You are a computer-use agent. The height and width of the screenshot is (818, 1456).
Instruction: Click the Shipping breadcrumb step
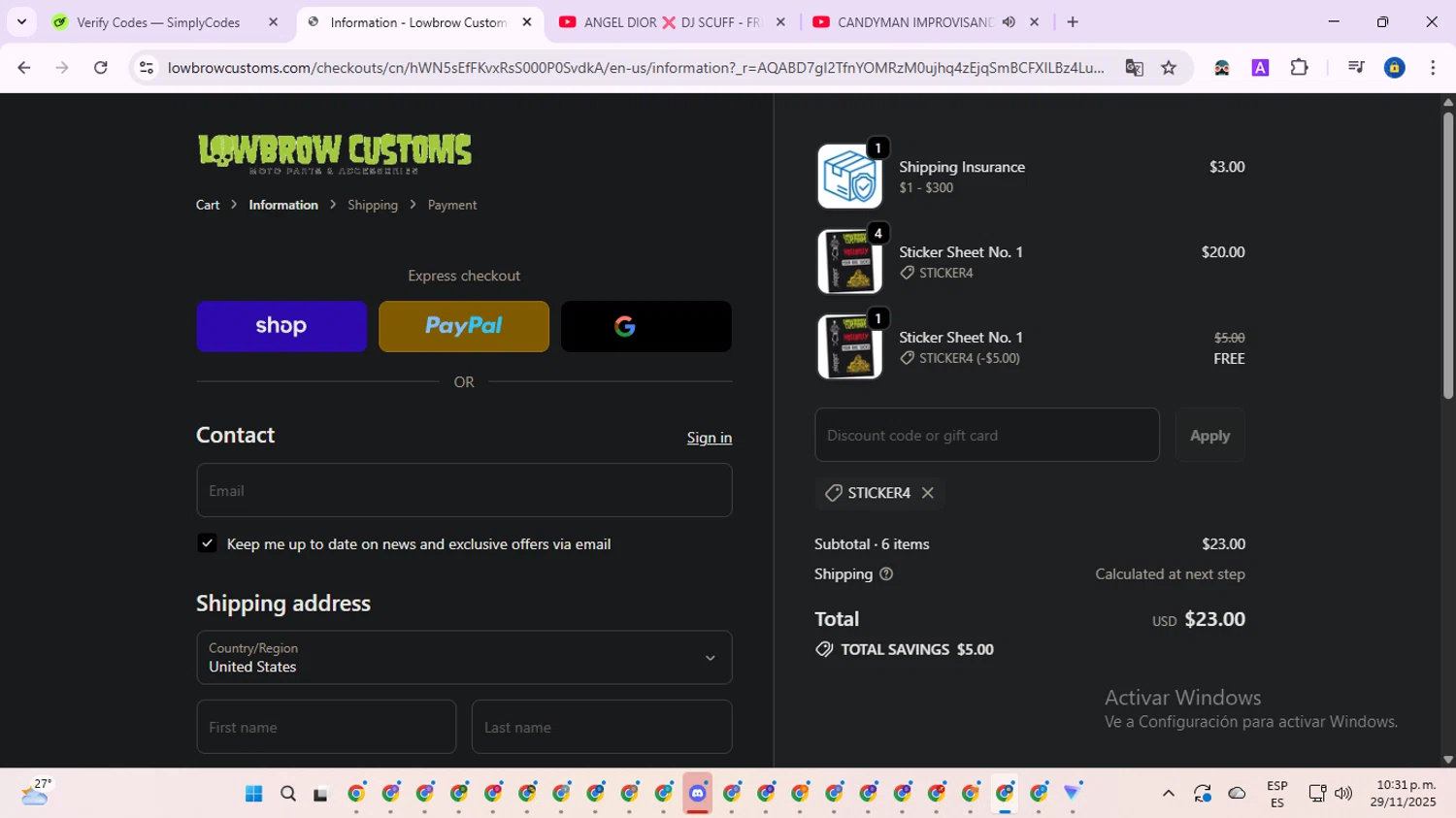point(373,205)
